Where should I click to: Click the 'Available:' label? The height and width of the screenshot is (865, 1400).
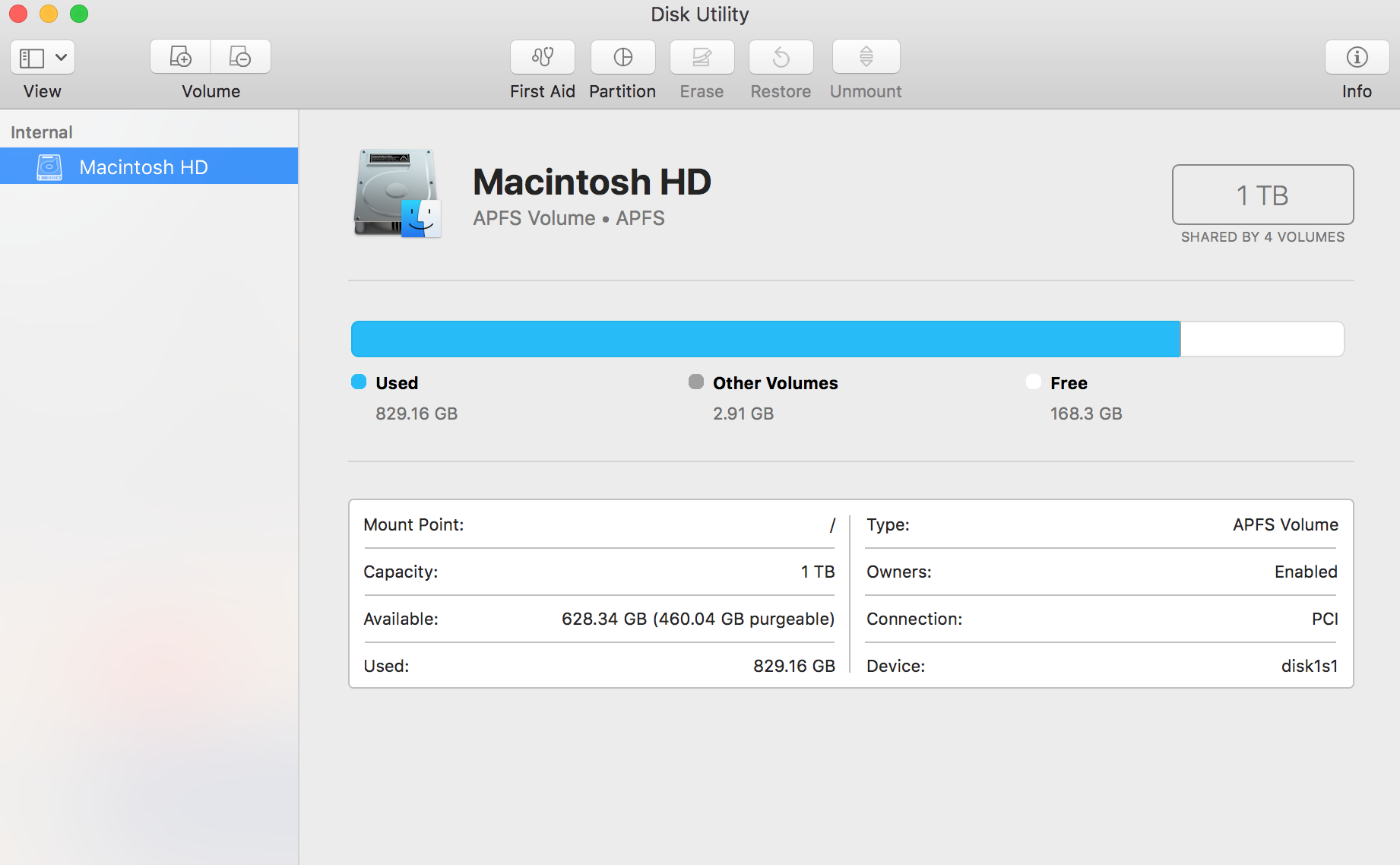[401, 619]
